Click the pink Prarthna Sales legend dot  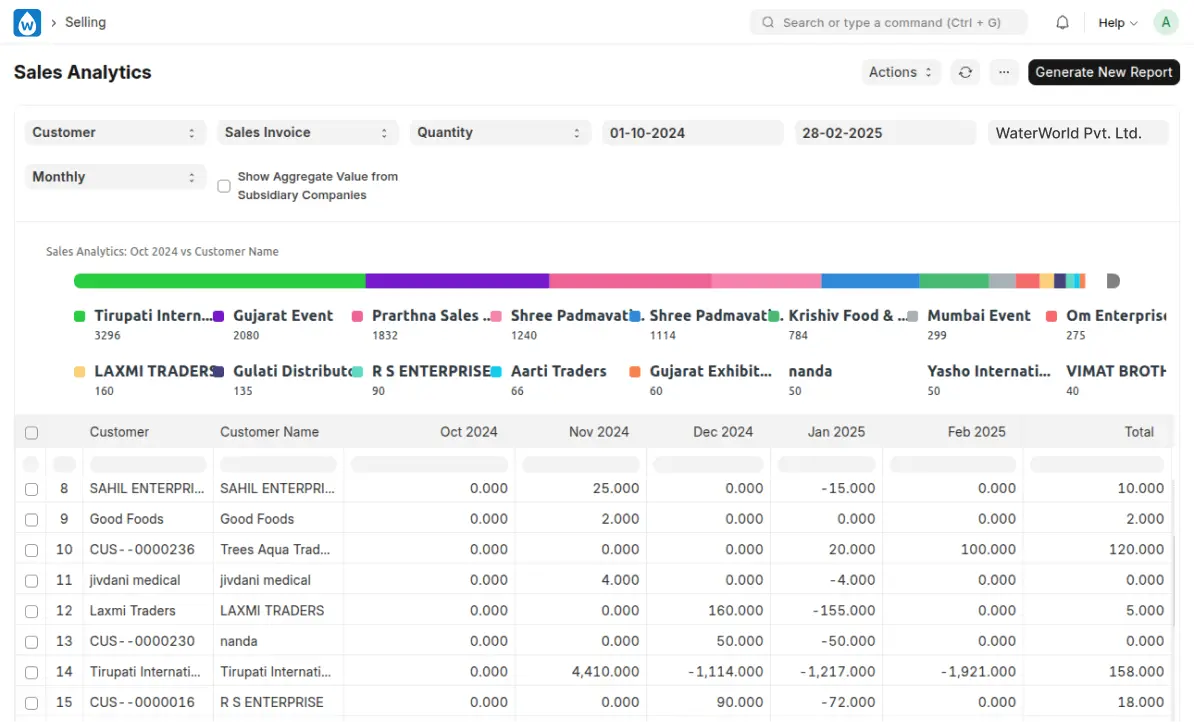tap(357, 316)
